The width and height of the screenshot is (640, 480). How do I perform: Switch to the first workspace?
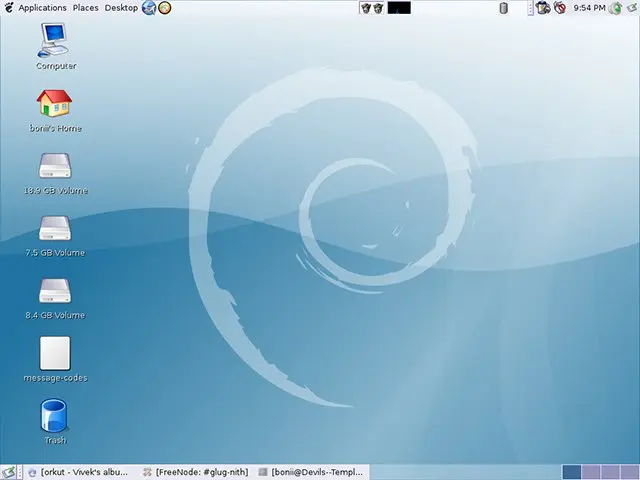tap(571, 472)
